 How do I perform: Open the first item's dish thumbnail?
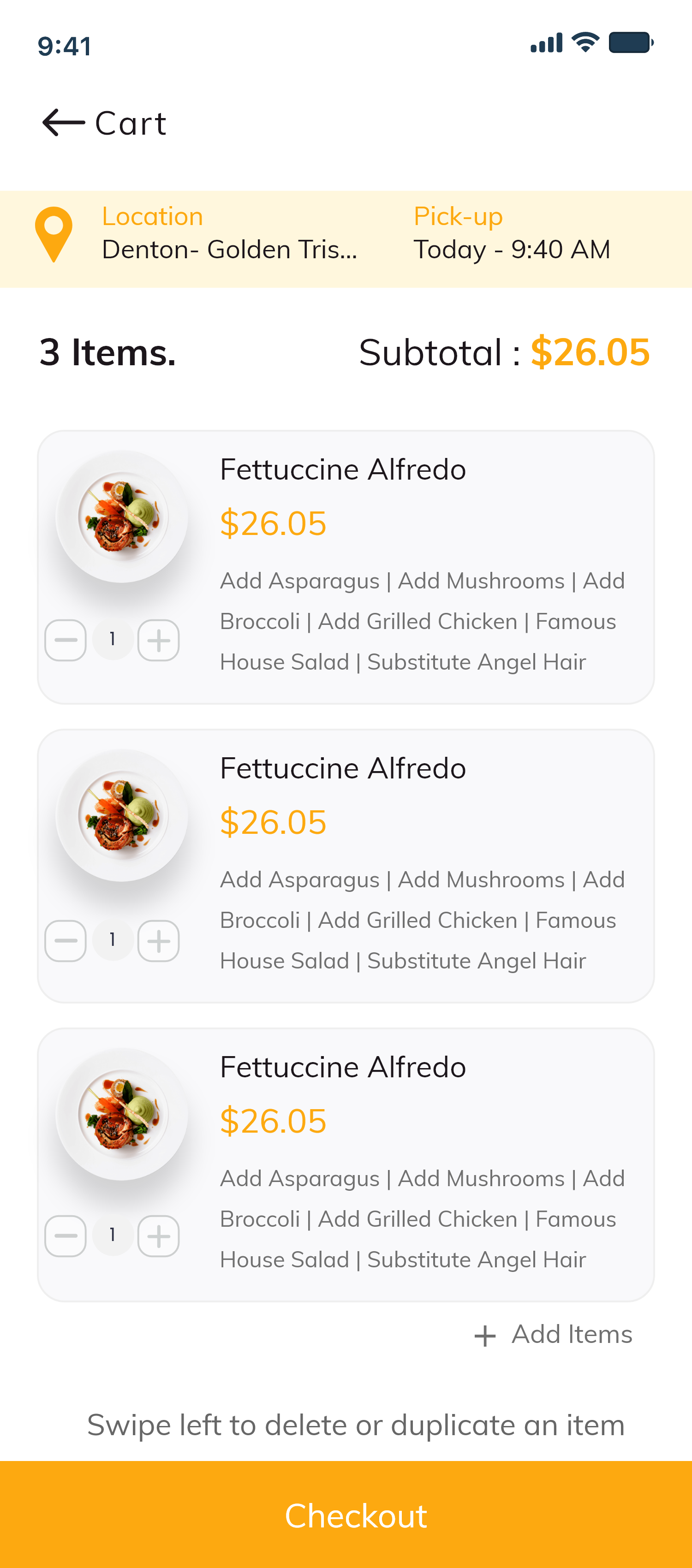tap(122, 517)
